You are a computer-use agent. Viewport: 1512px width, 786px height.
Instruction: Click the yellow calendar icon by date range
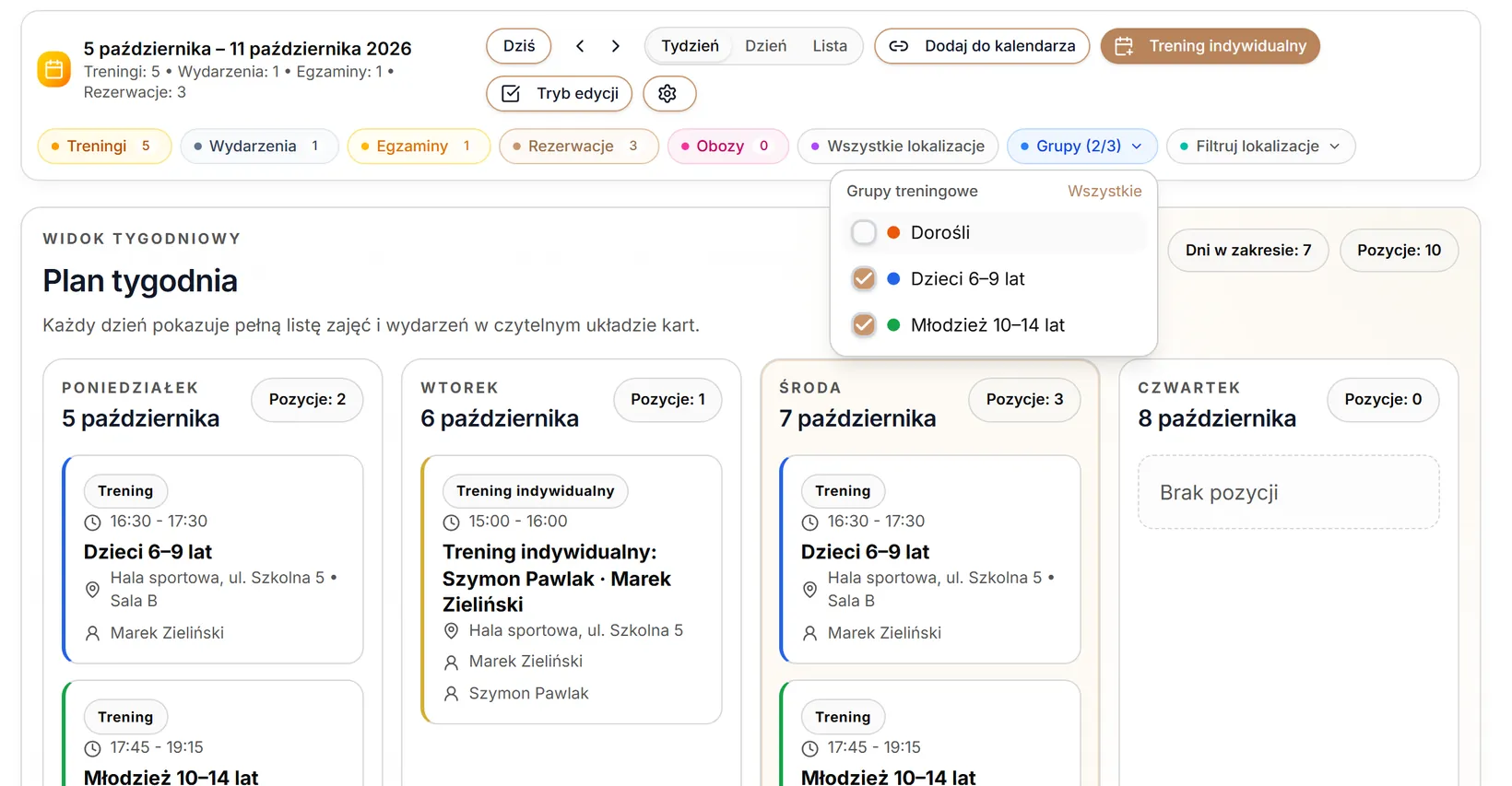pos(53,69)
